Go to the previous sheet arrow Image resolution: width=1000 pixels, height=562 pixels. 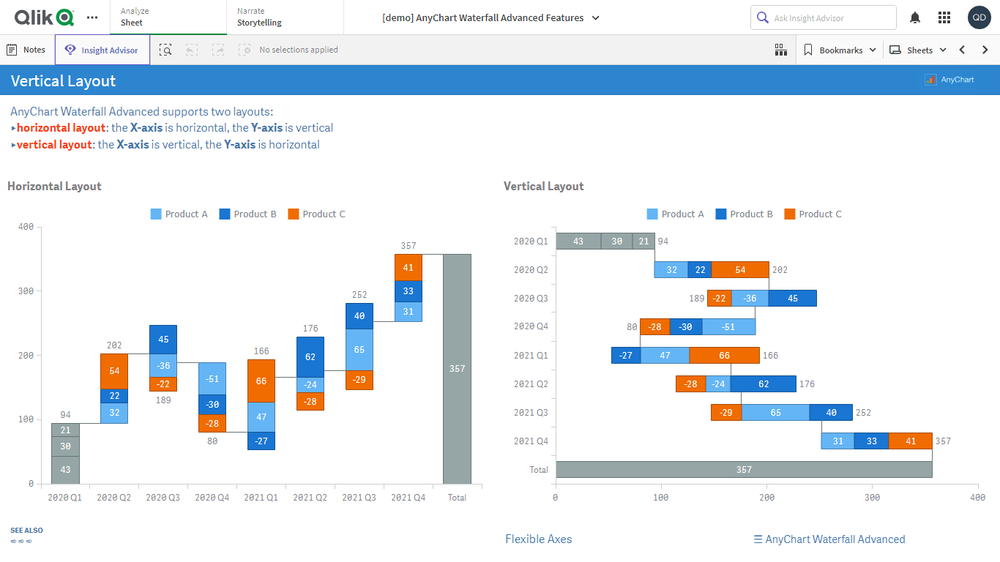(962, 50)
